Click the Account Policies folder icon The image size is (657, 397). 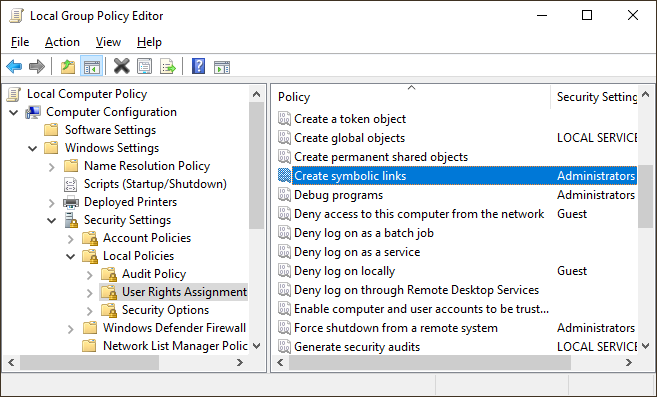90,238
